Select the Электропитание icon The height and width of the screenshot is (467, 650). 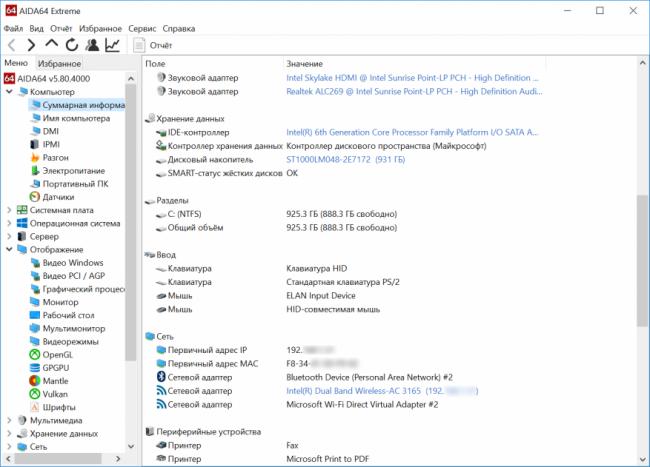tap(35, 170)
